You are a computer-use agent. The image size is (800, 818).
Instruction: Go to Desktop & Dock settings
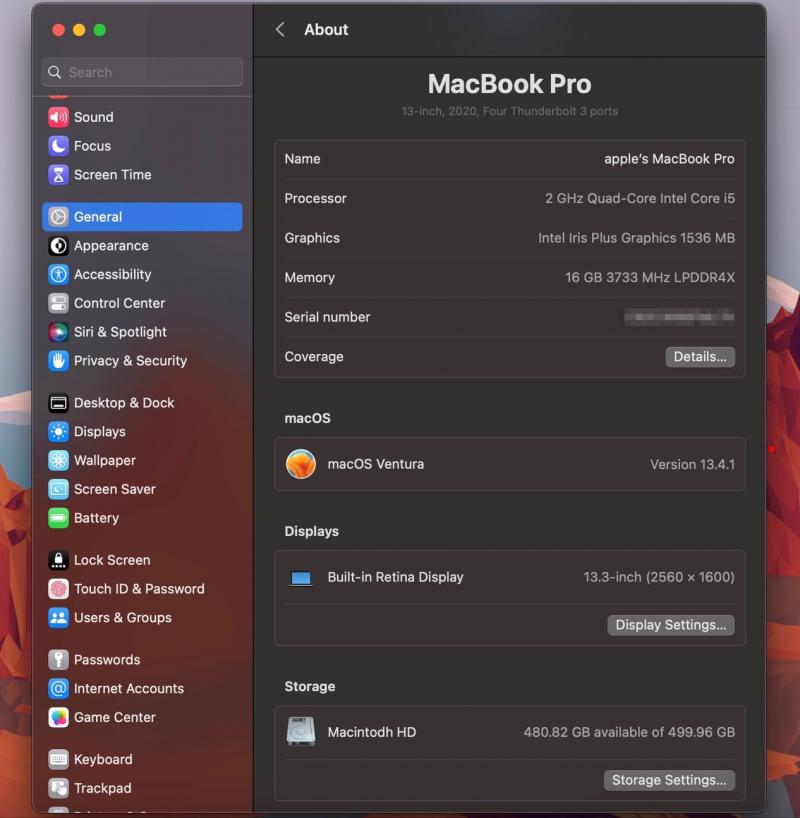(x=124, y=403)
